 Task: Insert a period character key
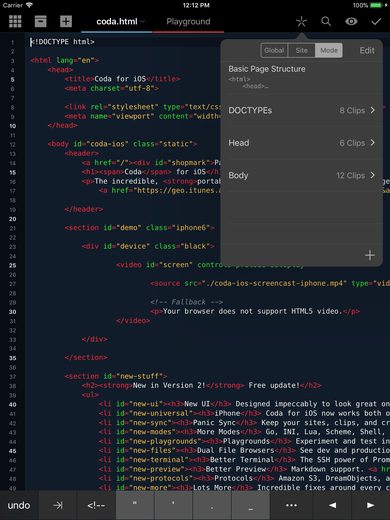point(212,505)
